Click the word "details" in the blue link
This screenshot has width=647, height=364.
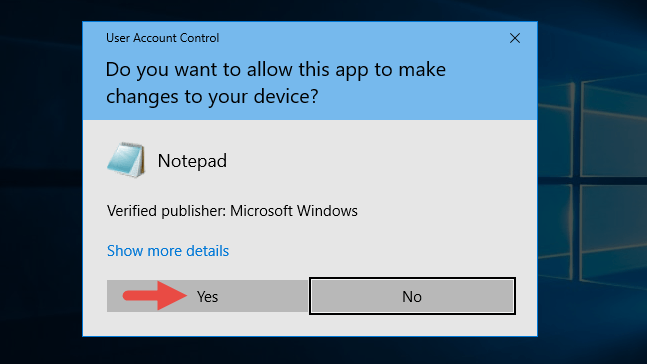pos(208,251)
